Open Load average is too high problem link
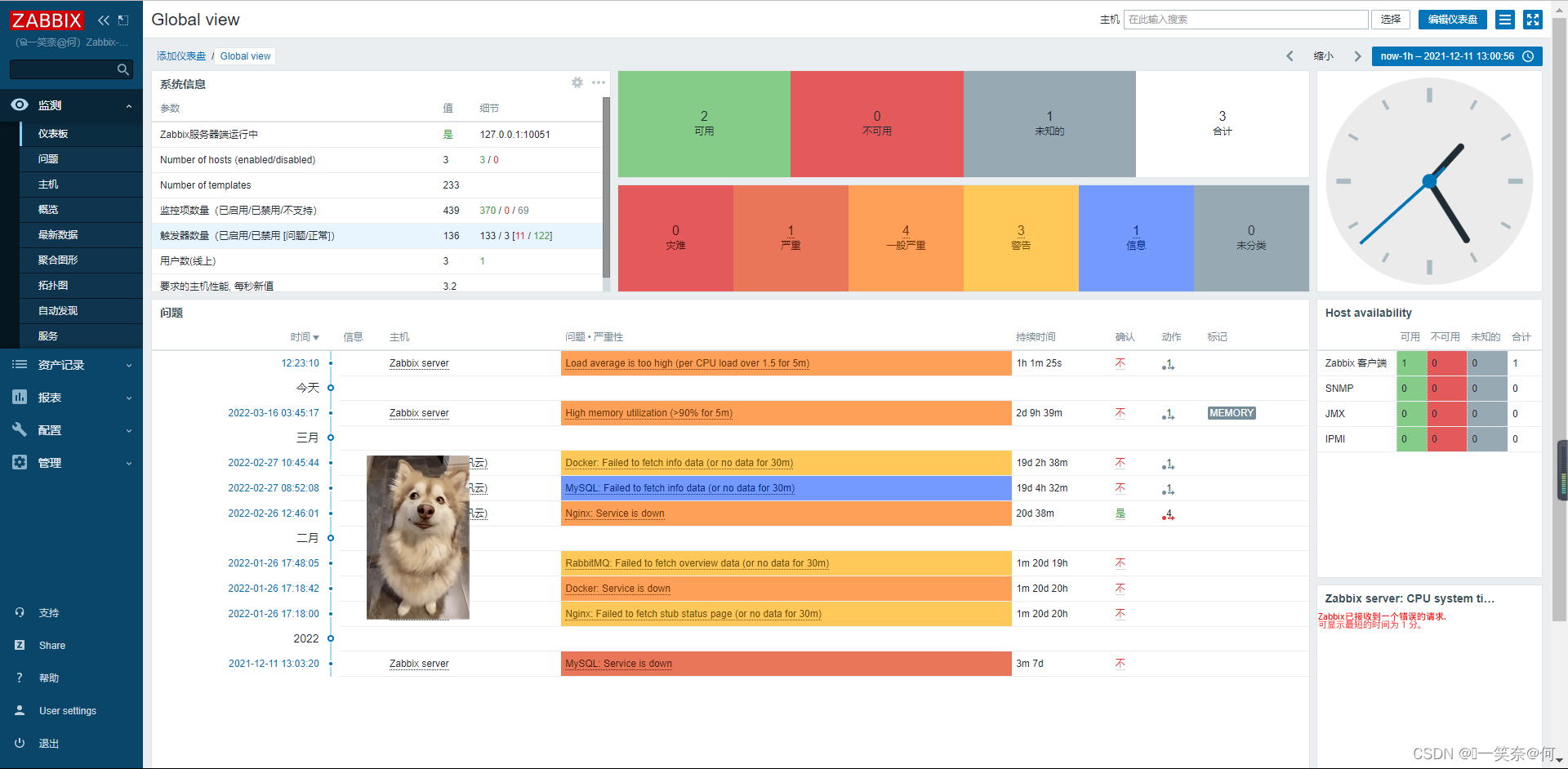 (x=687, y=363)
